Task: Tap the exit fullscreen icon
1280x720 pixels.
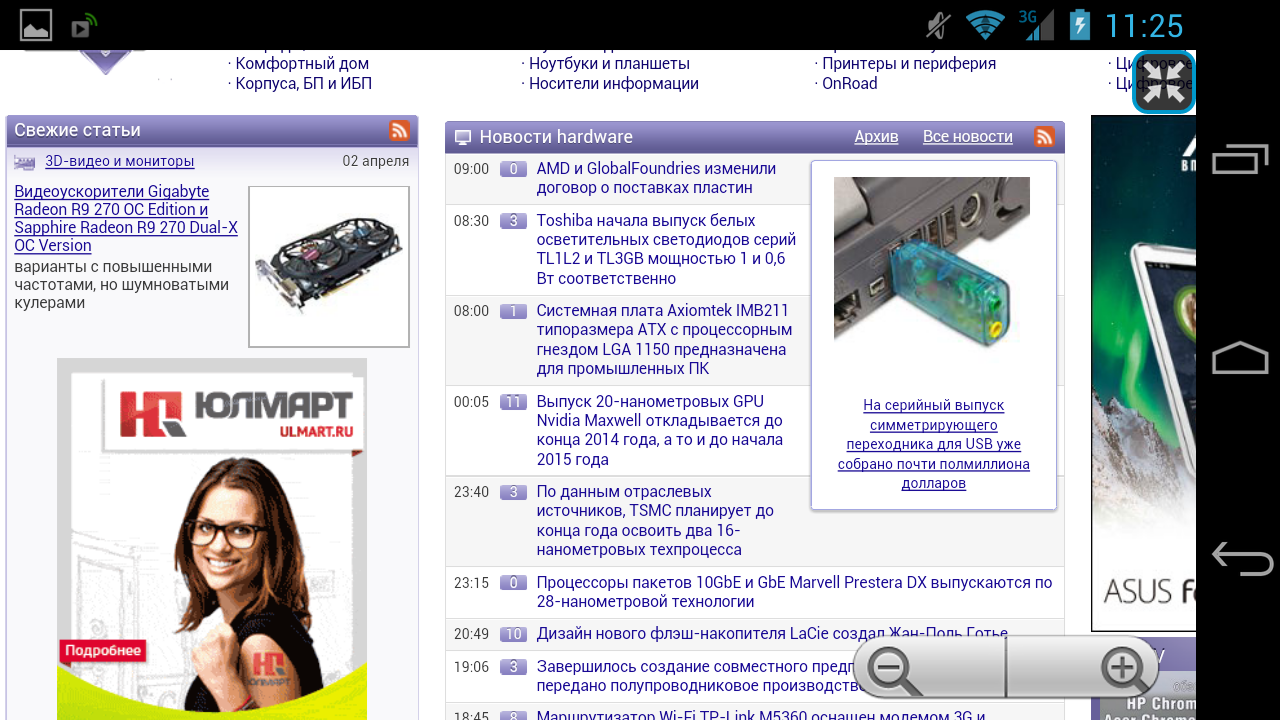Action: [1164, 82]
